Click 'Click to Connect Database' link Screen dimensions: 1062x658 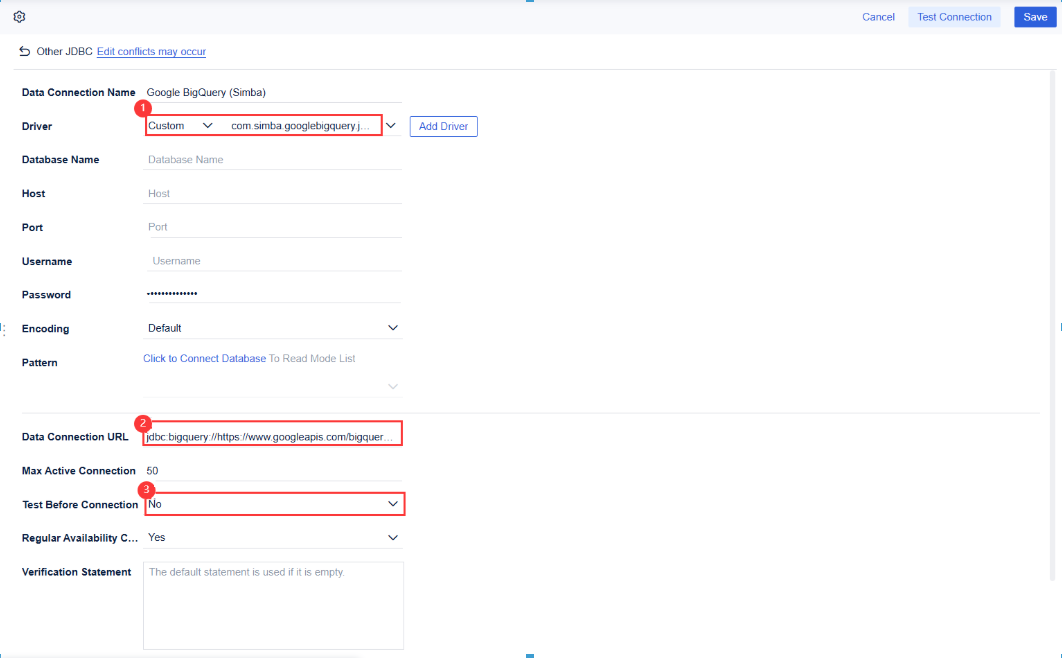click(x=205, y=358)
